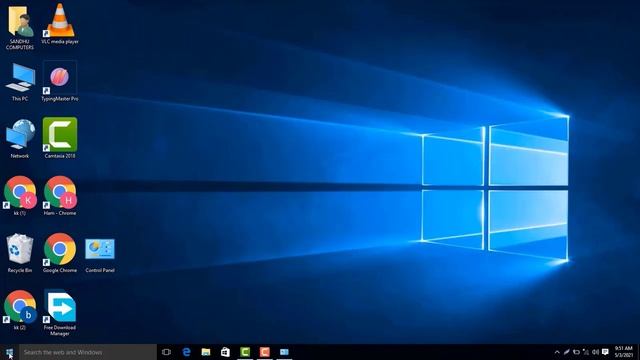The image size is (640, 360).
Task: Open the Windows Start menu
Action: [9, 352]
